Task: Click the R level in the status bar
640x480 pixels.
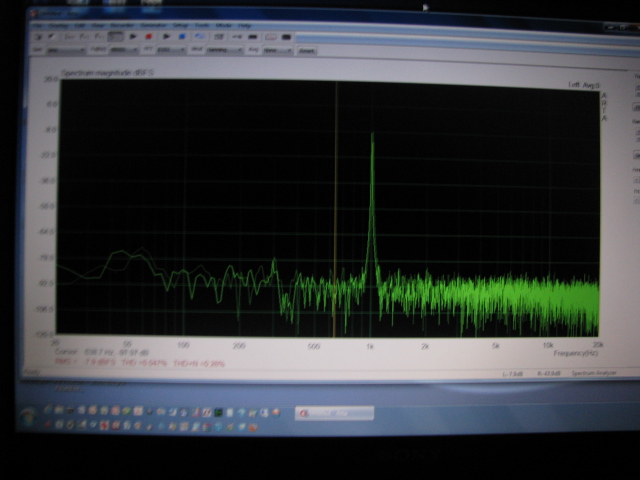Action: click(549, 373)
